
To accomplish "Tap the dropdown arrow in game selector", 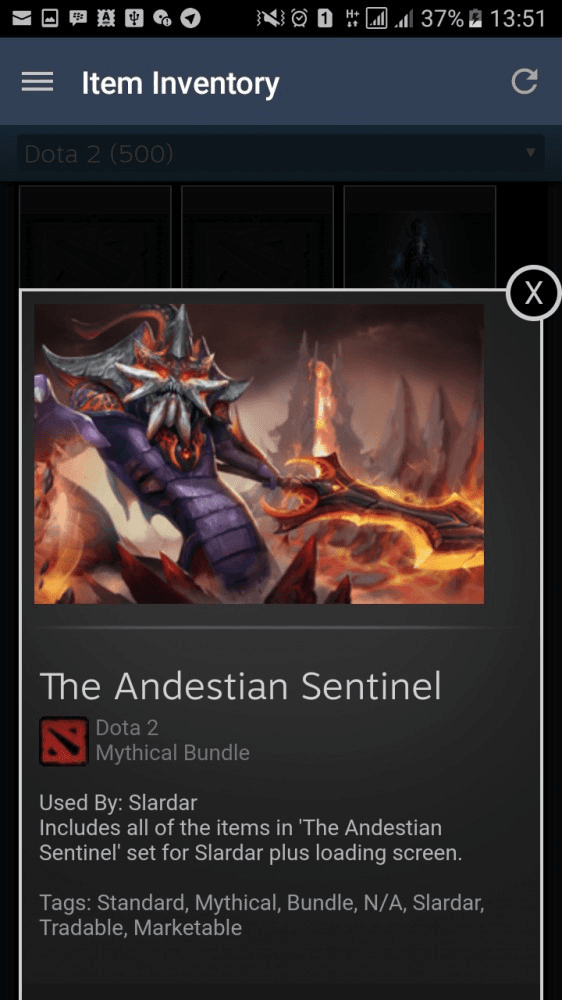I will pos(530,153).
